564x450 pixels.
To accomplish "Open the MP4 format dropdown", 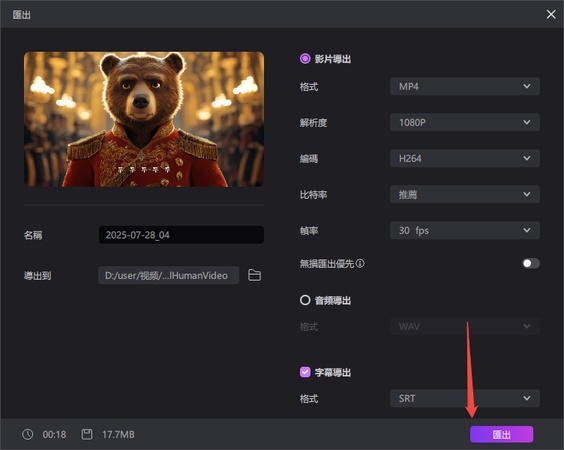I will (465, 86).
